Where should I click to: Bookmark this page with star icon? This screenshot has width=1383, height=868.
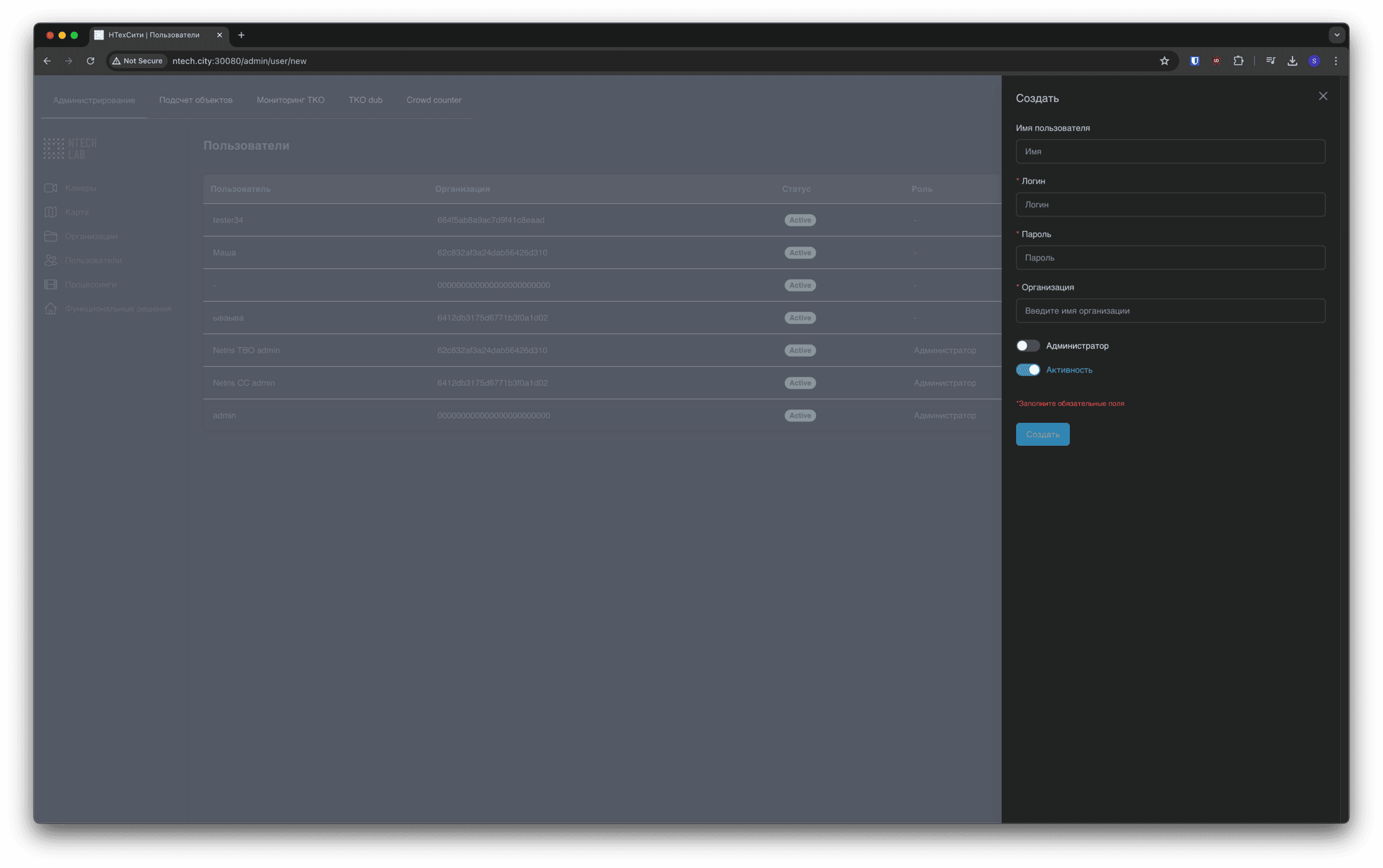coord(1164,61)
